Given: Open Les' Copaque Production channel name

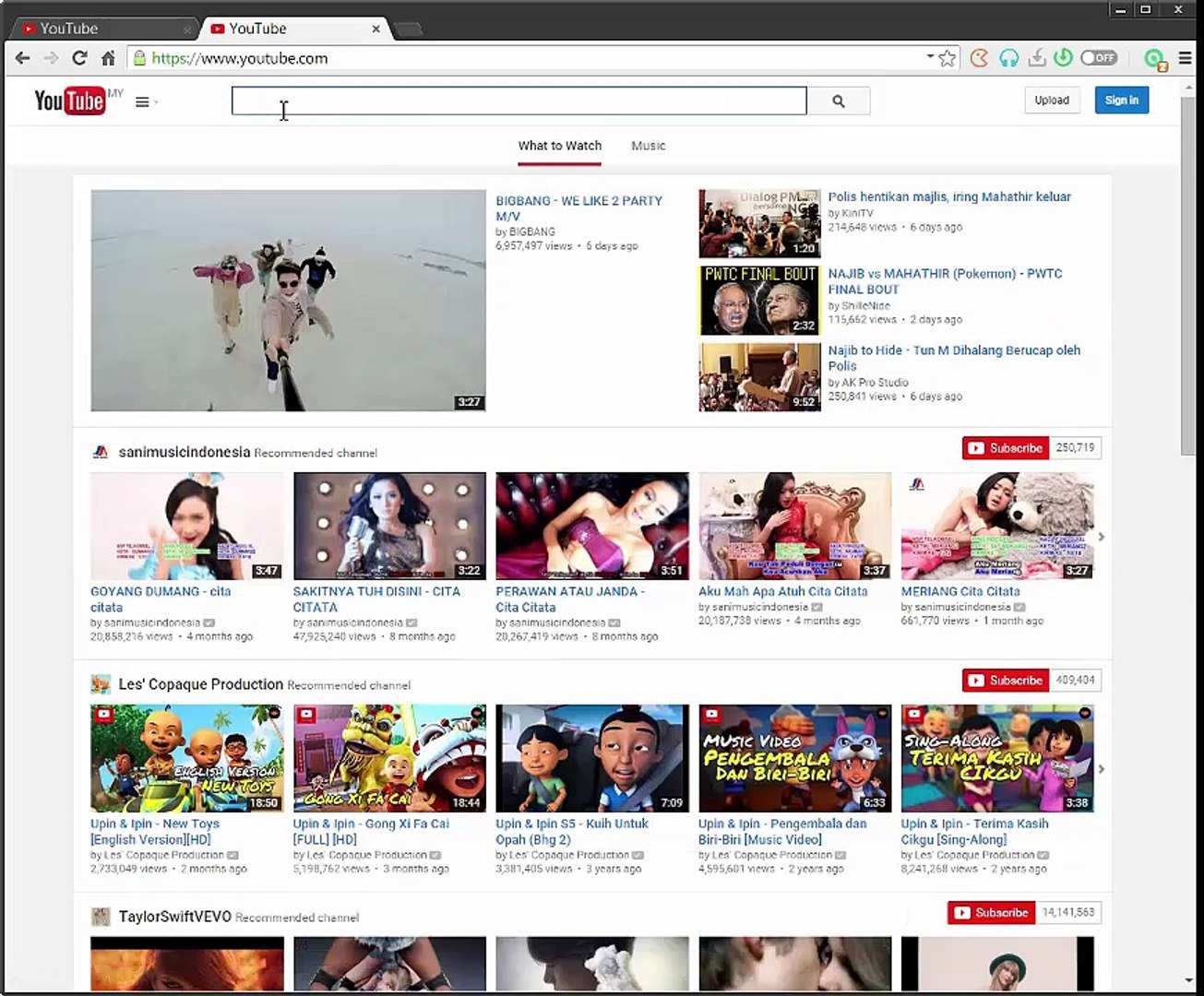Looking at the screenshot, I should coord(201,684).
